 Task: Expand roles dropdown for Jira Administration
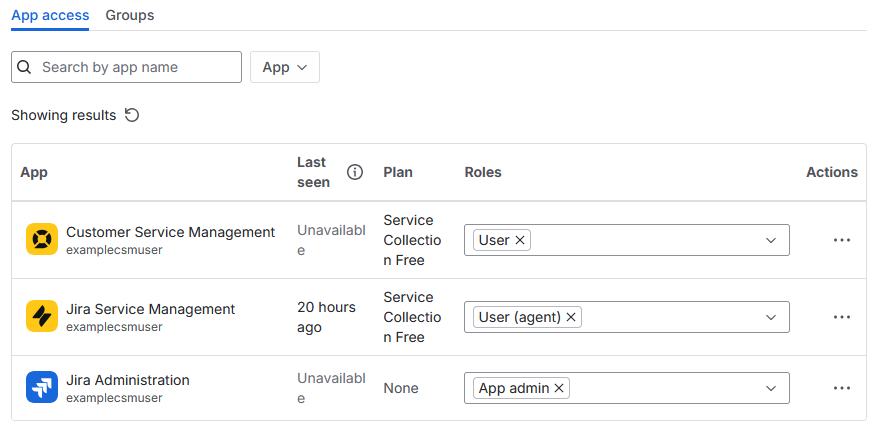[771, 388]
